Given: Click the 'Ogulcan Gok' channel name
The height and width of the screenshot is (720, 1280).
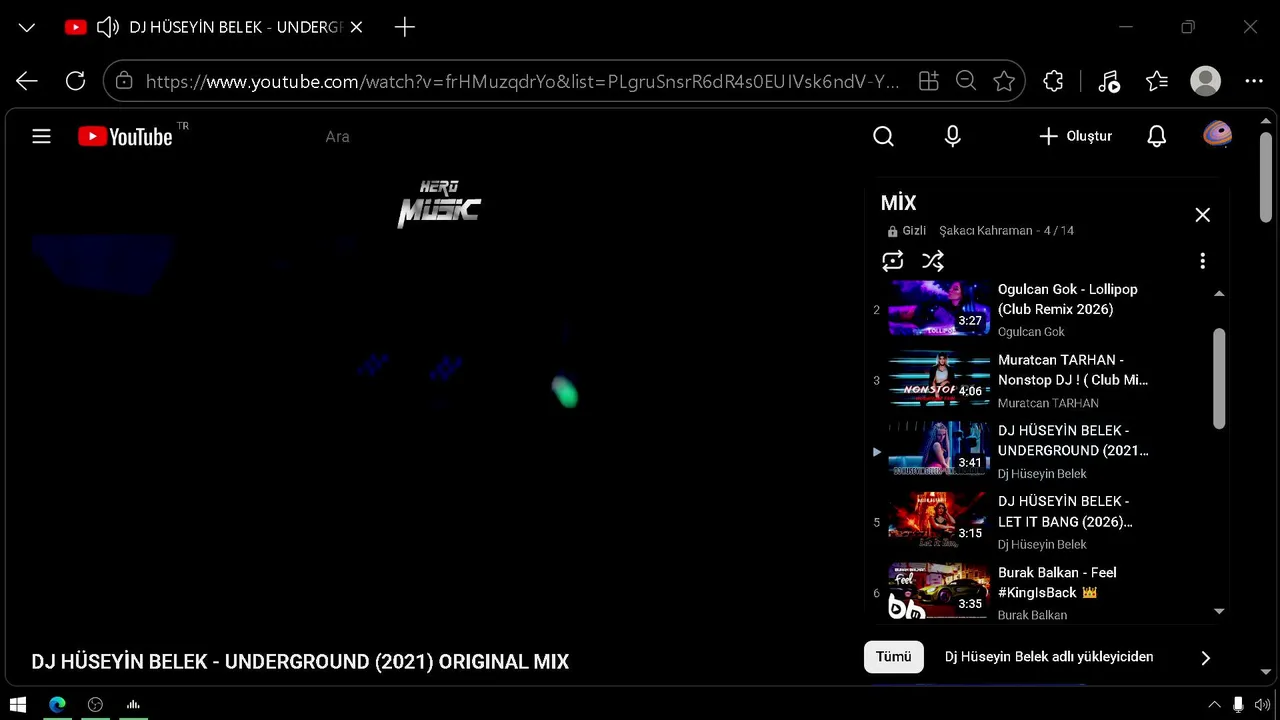Looking at the screenshot, I should (x=1031, y=332).
